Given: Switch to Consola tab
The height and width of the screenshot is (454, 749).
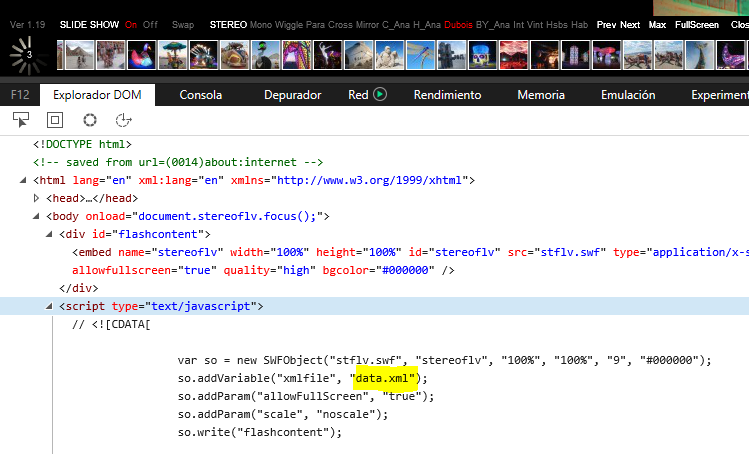Looking at the screenshot, I should coord(201,95).
